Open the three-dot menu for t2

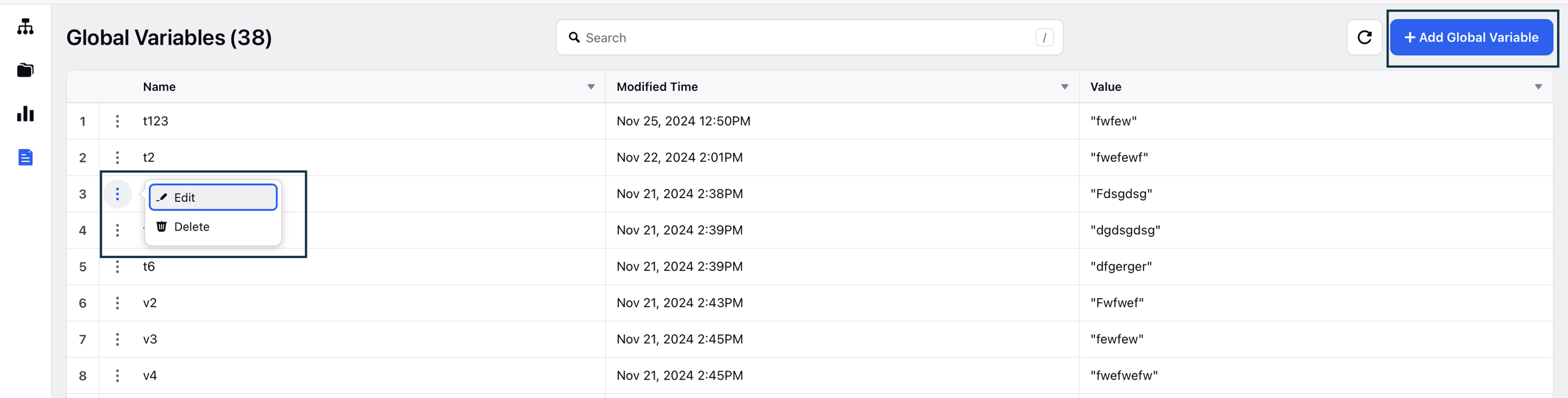(x=118, y=158)
